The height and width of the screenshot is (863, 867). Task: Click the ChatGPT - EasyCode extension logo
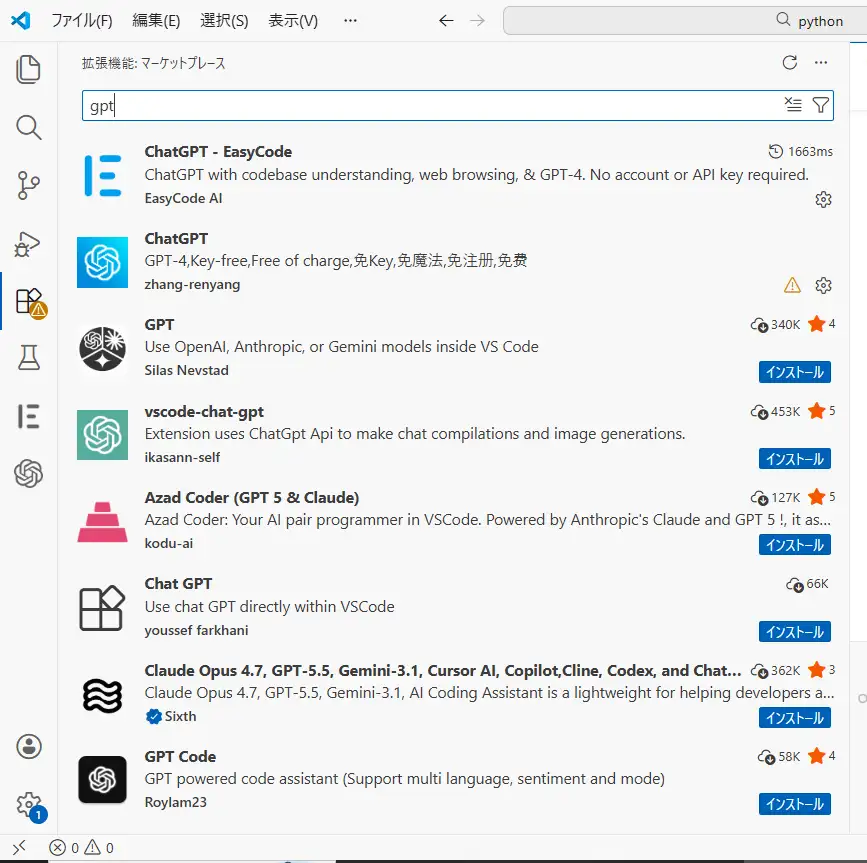[x=103, y=176]
